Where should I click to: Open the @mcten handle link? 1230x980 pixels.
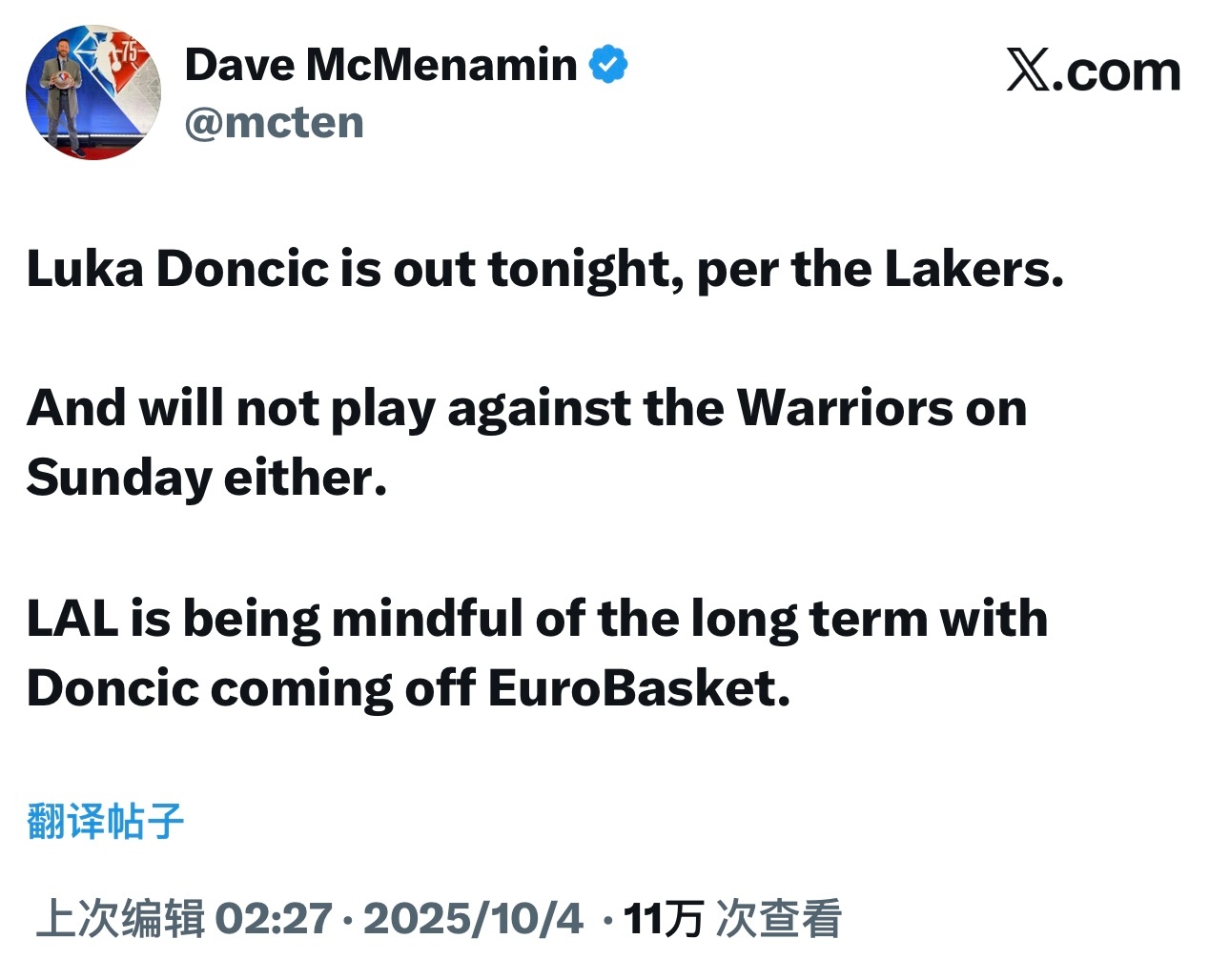tap(274, 123)
